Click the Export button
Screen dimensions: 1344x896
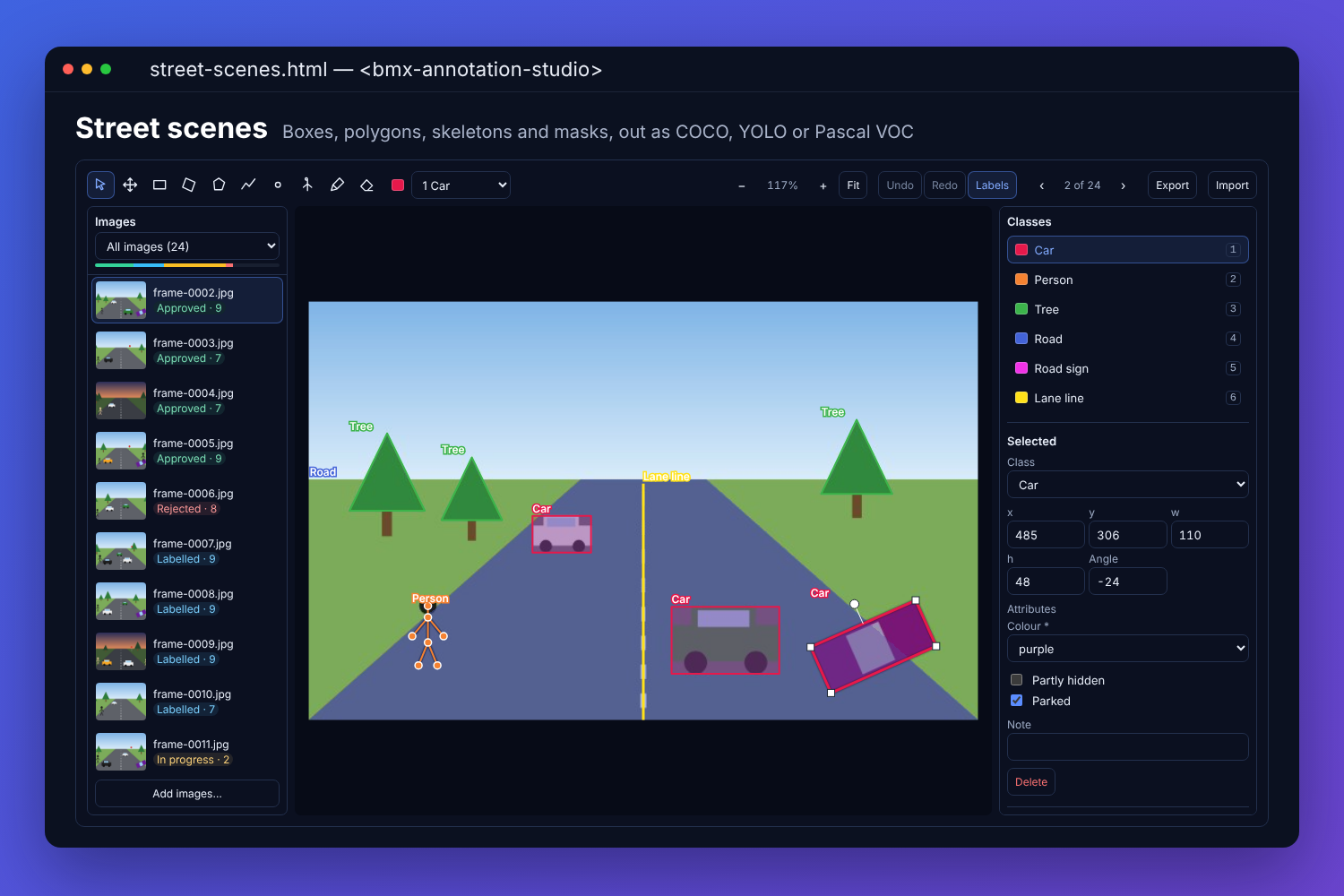[1172, 185]
